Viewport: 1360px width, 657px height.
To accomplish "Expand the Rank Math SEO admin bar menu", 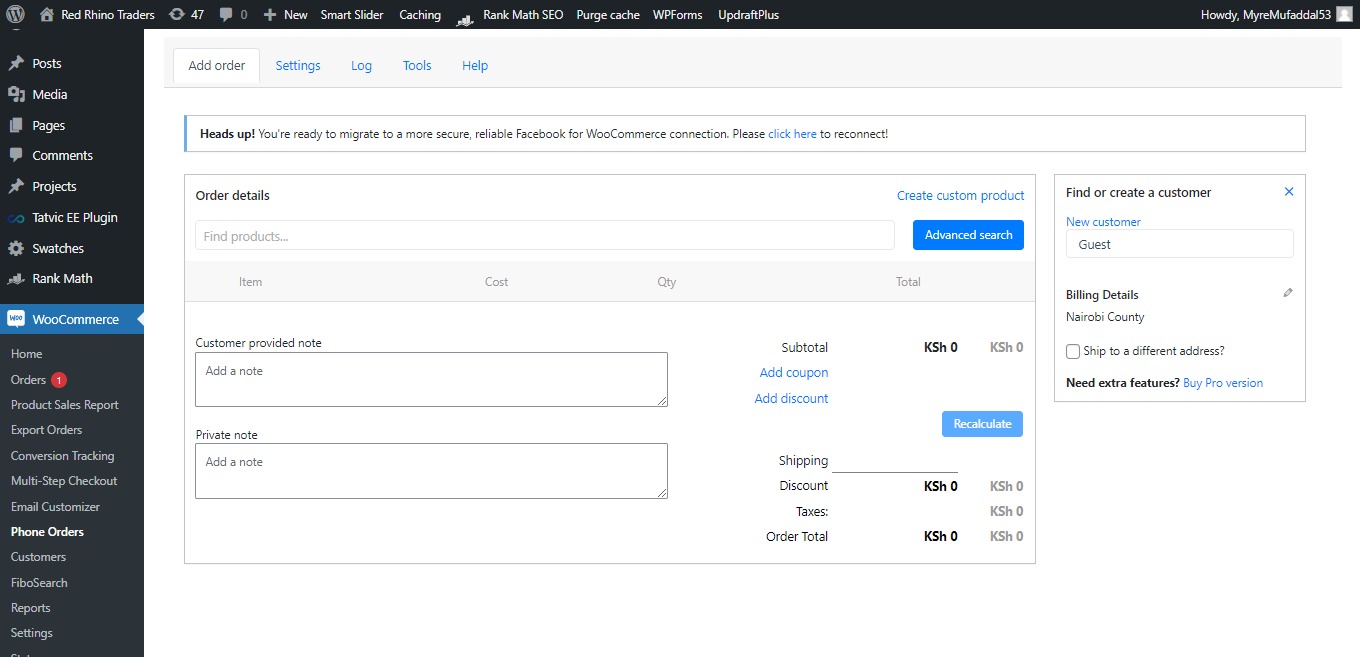I will pyautogui.click(x=510, y=15).
